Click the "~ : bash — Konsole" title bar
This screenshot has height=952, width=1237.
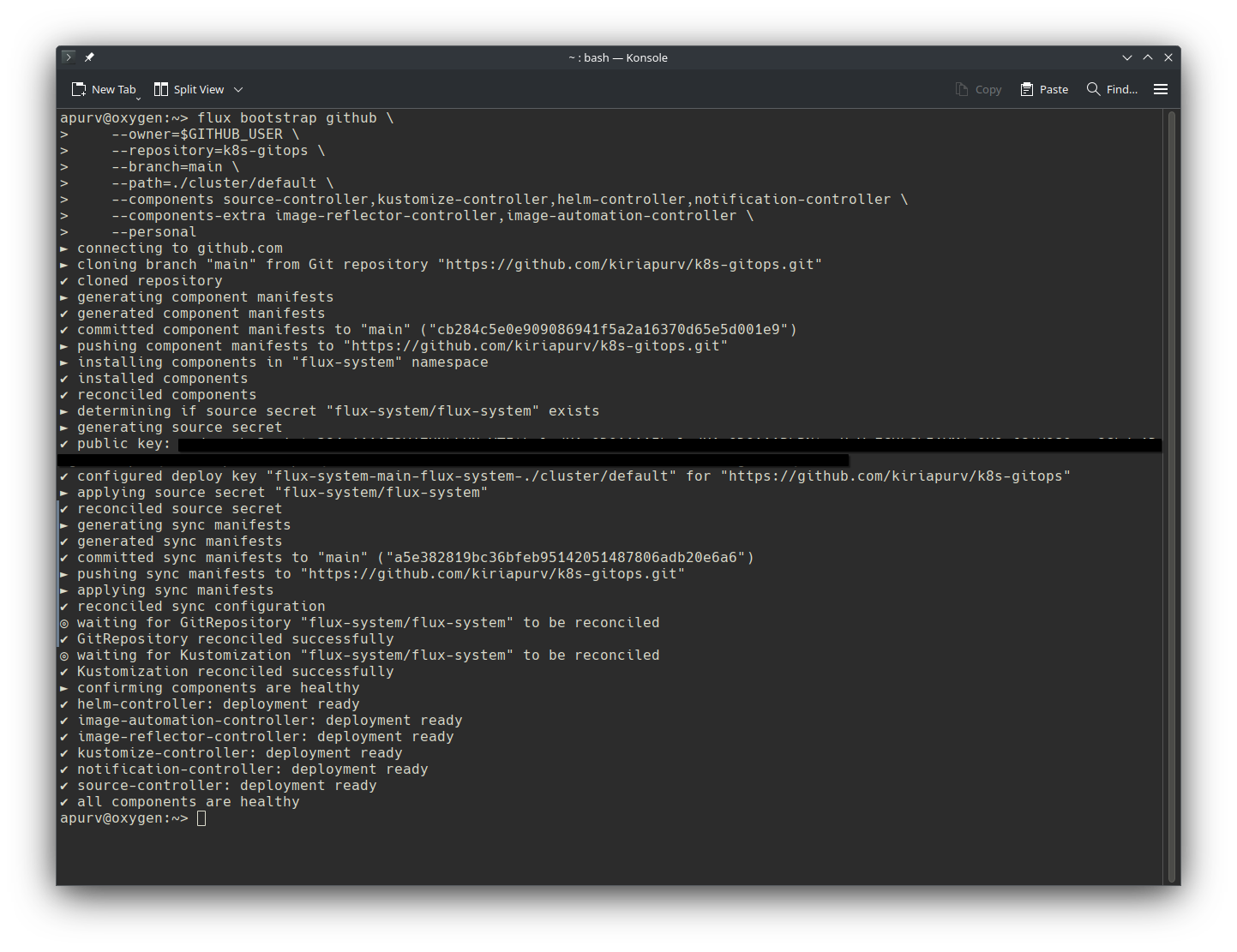point(617,57)
